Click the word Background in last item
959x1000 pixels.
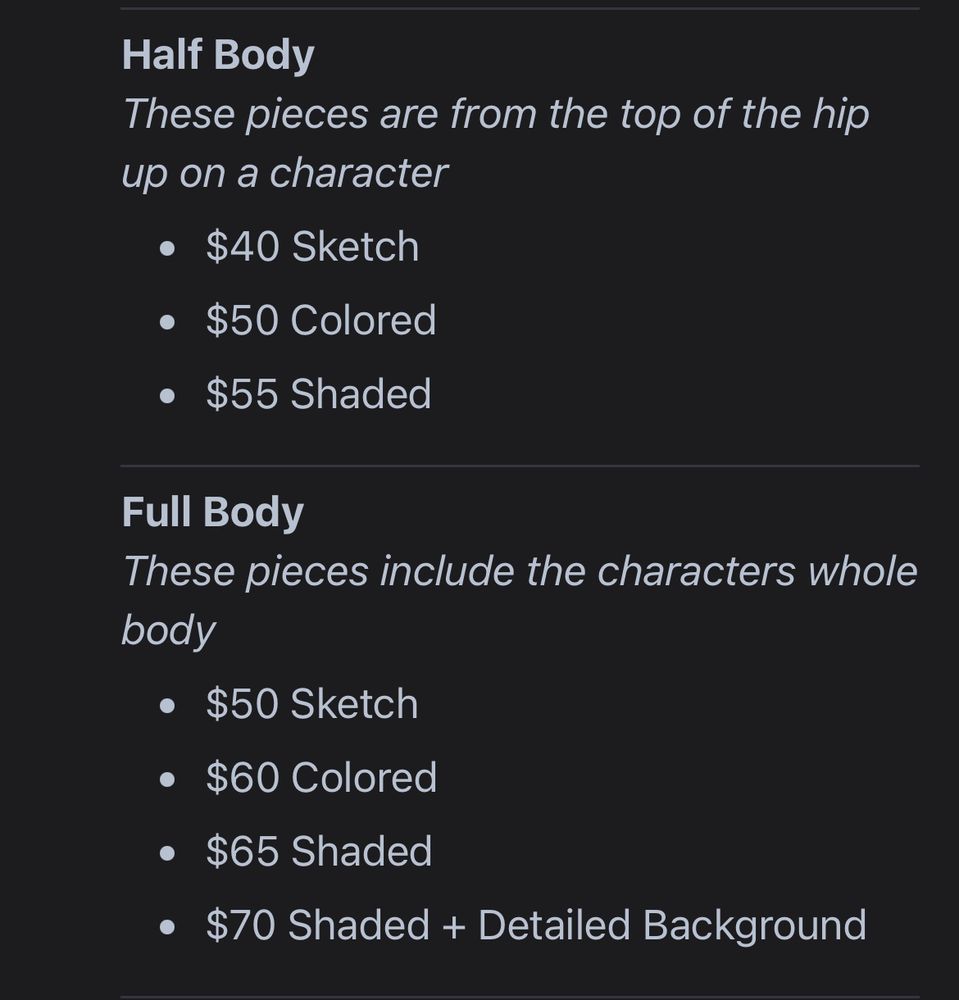point(754,926)
